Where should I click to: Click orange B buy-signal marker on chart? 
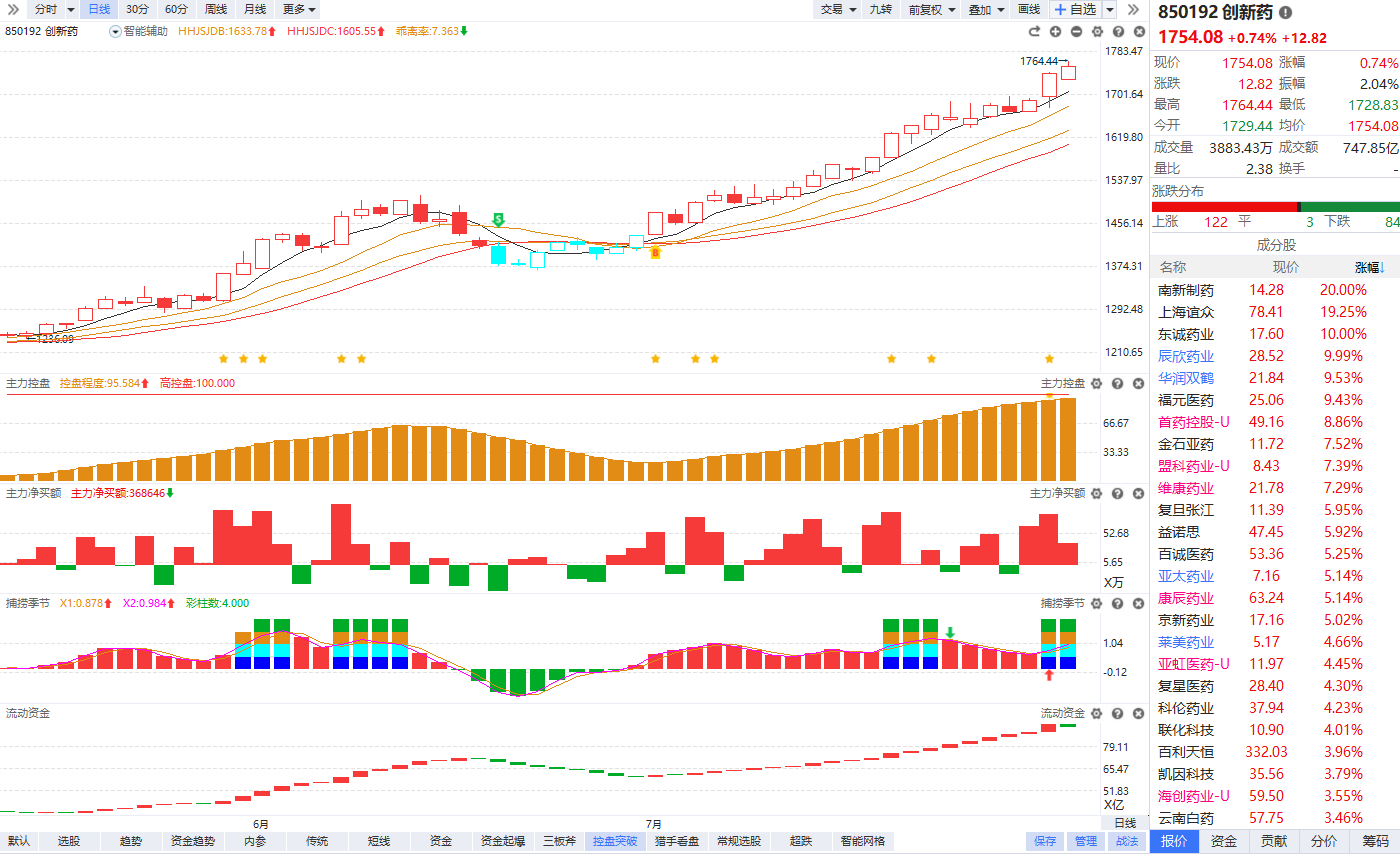655,254
